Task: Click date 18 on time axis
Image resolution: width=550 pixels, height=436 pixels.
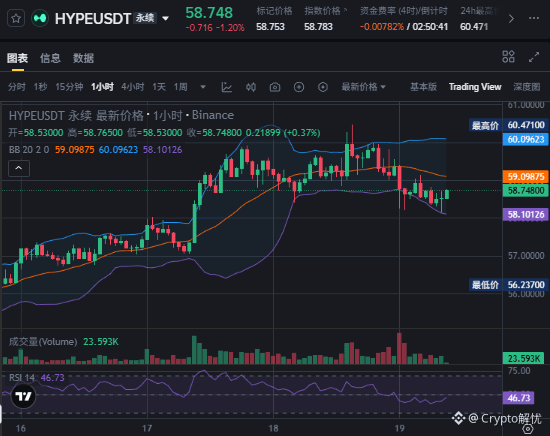Action: (x=273, y=428)
